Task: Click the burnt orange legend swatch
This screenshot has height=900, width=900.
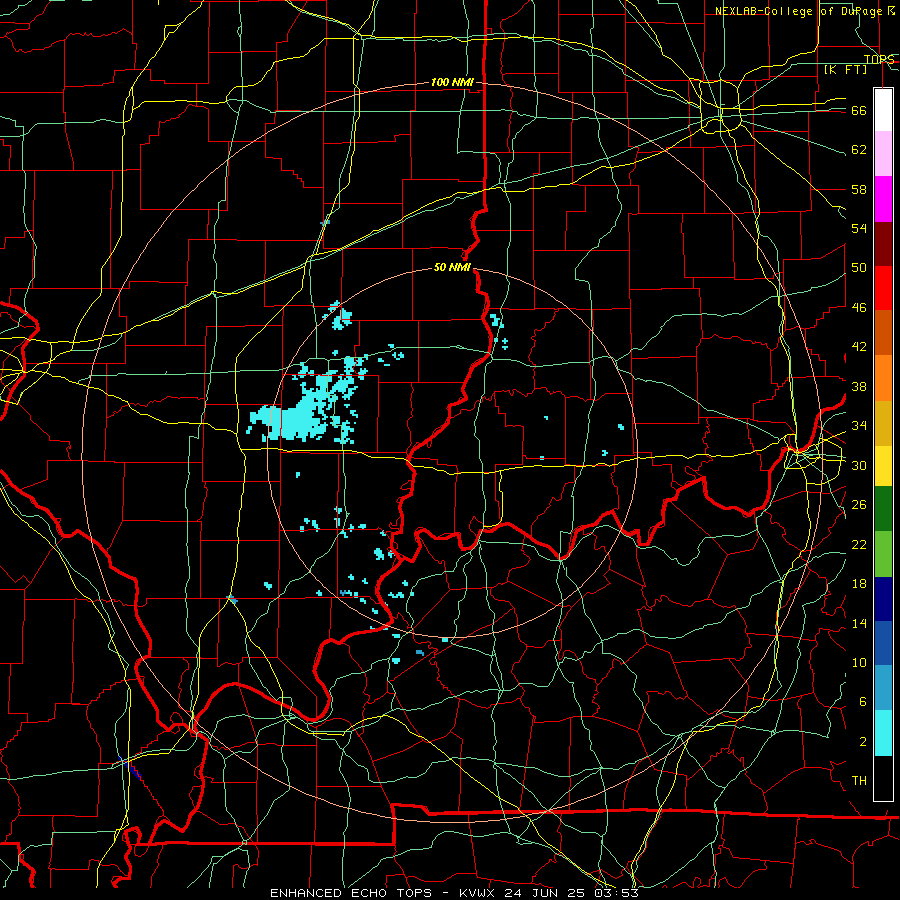Action: (x=883, y=332)
